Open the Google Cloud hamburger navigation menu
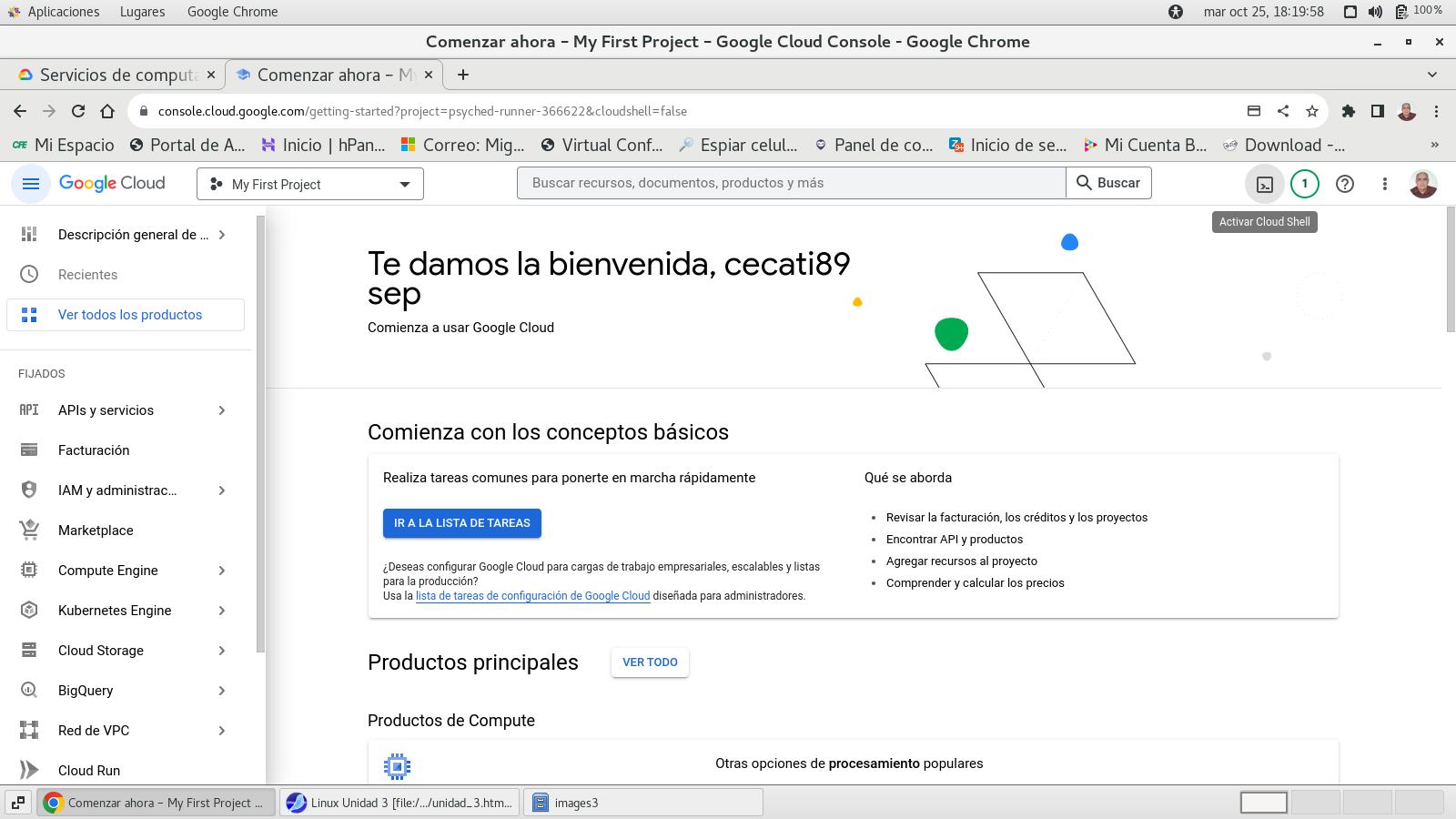The width and height of the screenshot is (1456, 819). pyautogui.click(x=30, y=184)
